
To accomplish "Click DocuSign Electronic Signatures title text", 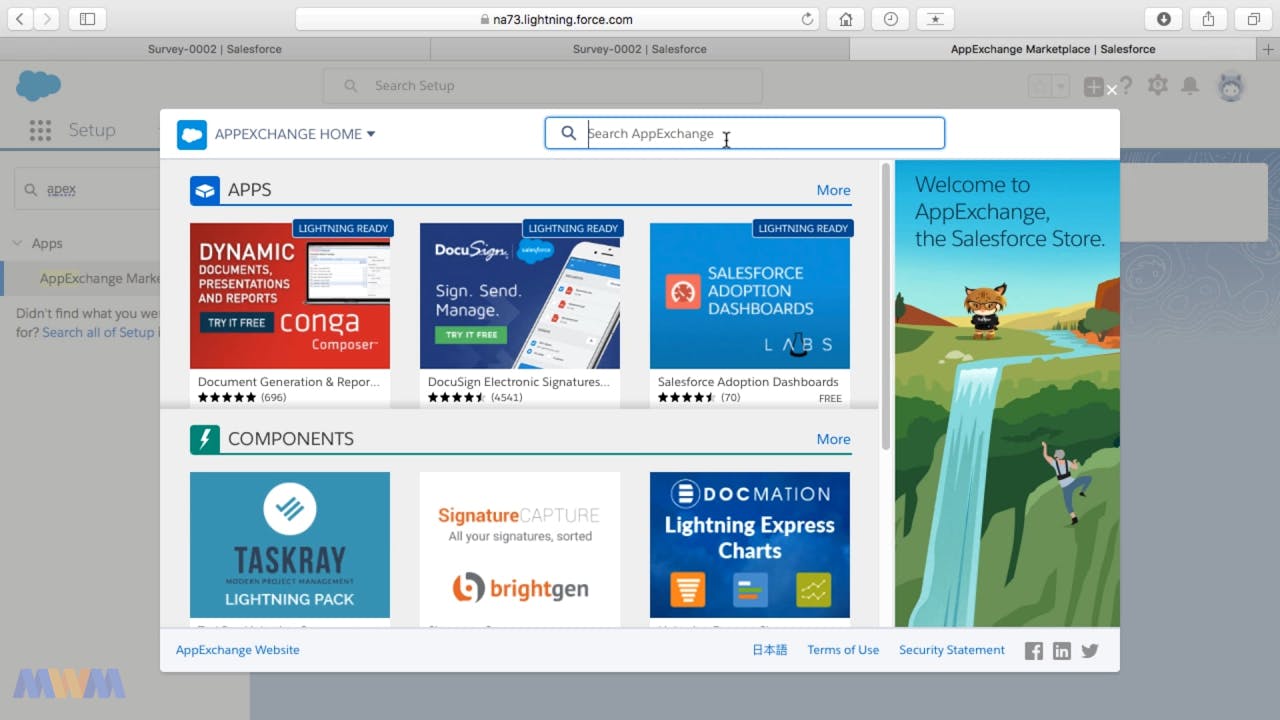I will [519, 382].
